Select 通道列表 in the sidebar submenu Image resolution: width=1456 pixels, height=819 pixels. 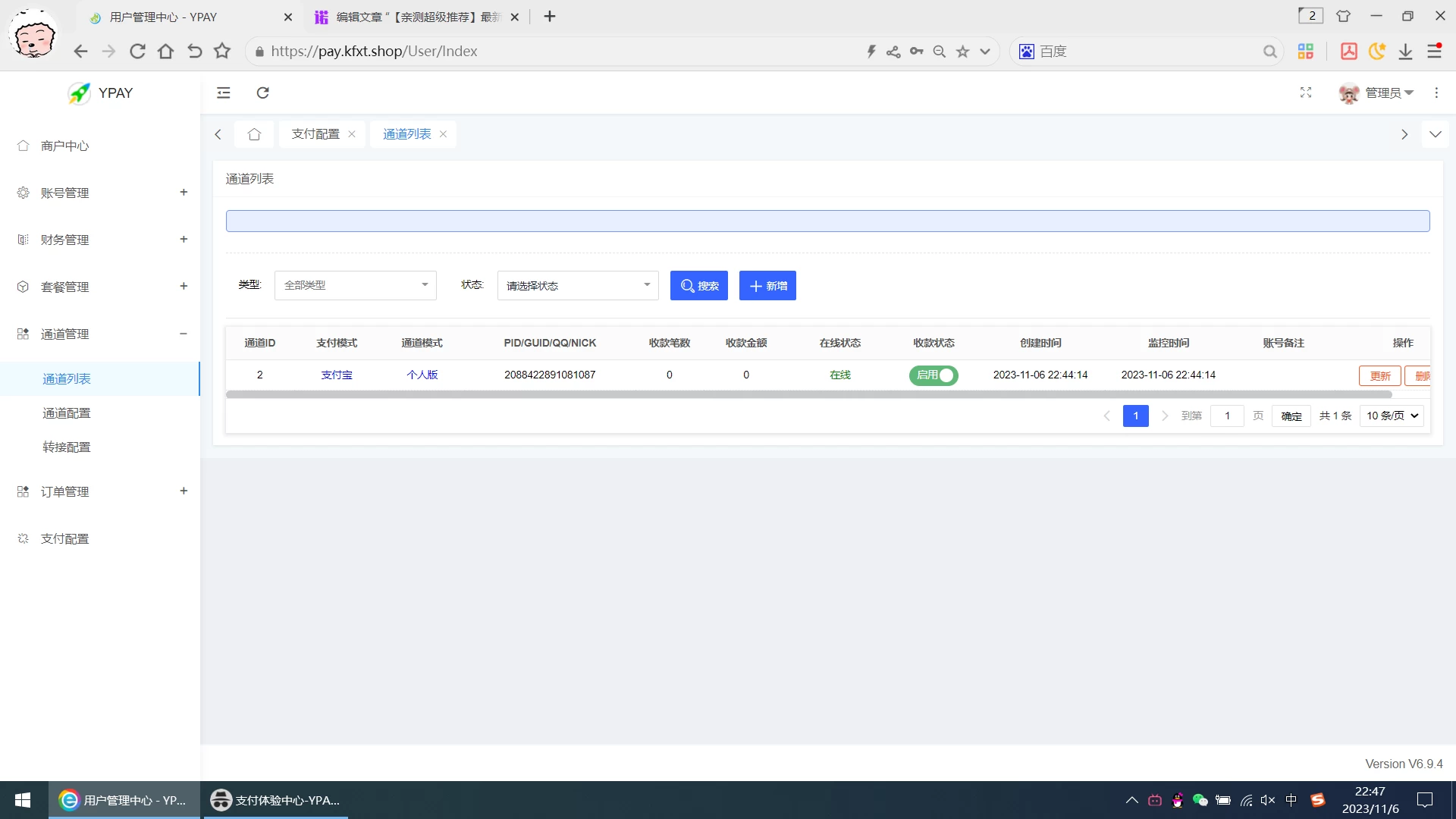(100, 378)
